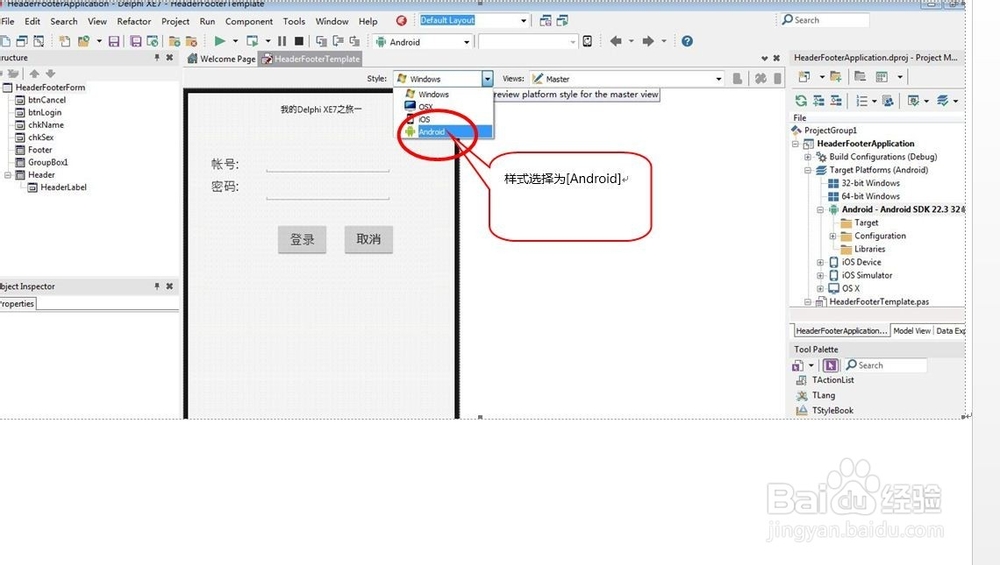This screenshot has height=565, width=1000.
Task: Open the Component menu
Action: [x=249, y=21]
